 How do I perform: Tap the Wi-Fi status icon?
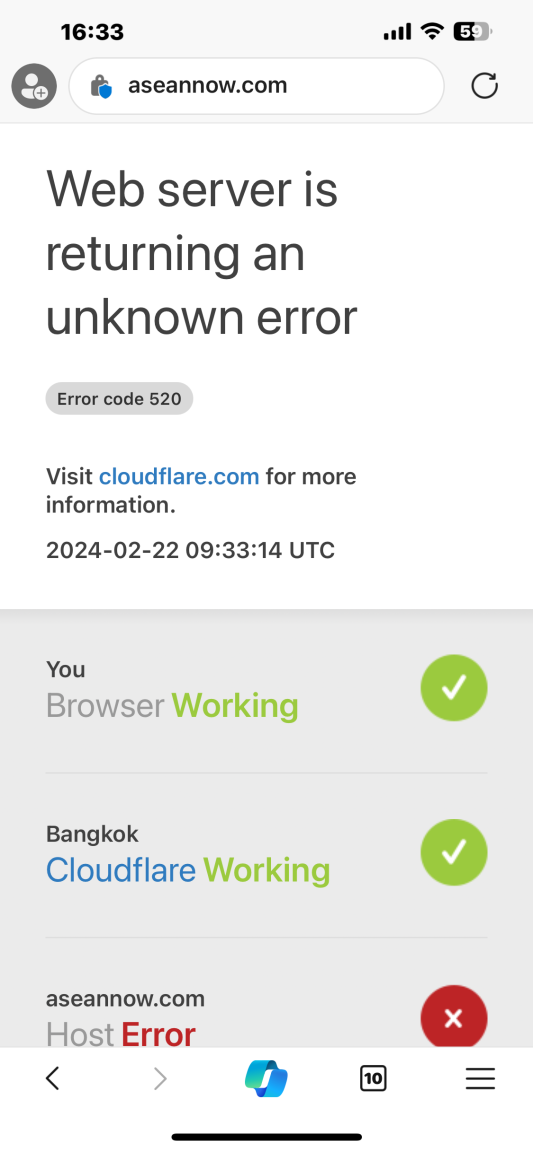tap(432, 32)
